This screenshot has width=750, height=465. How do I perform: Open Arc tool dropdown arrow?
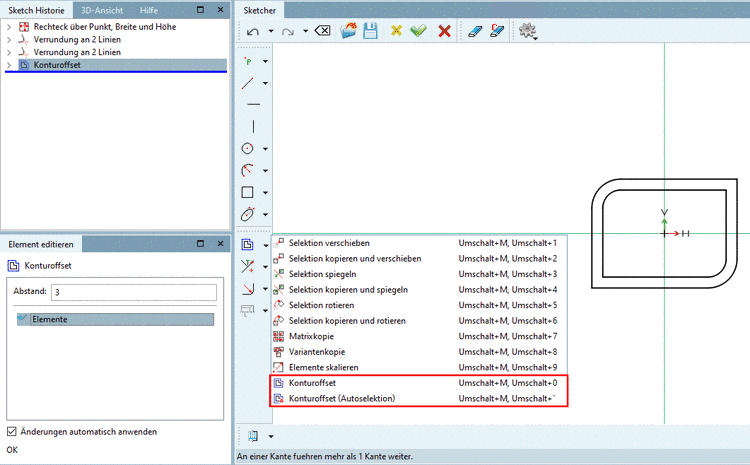pos(265,171)
